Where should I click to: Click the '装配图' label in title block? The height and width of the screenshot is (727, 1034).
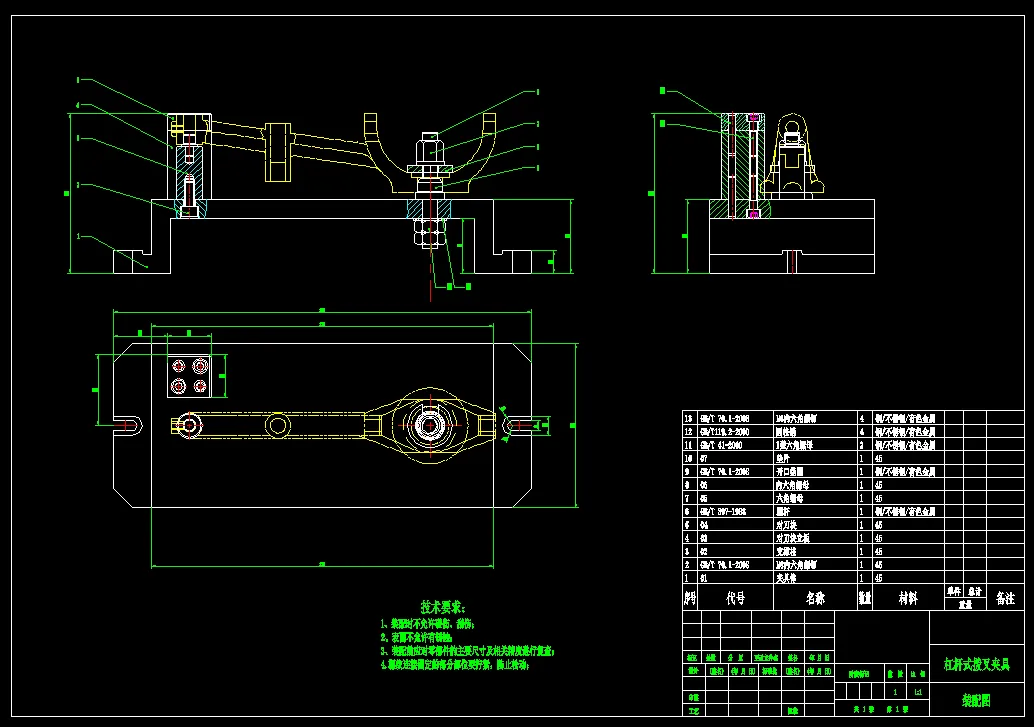tap(976, 701)
